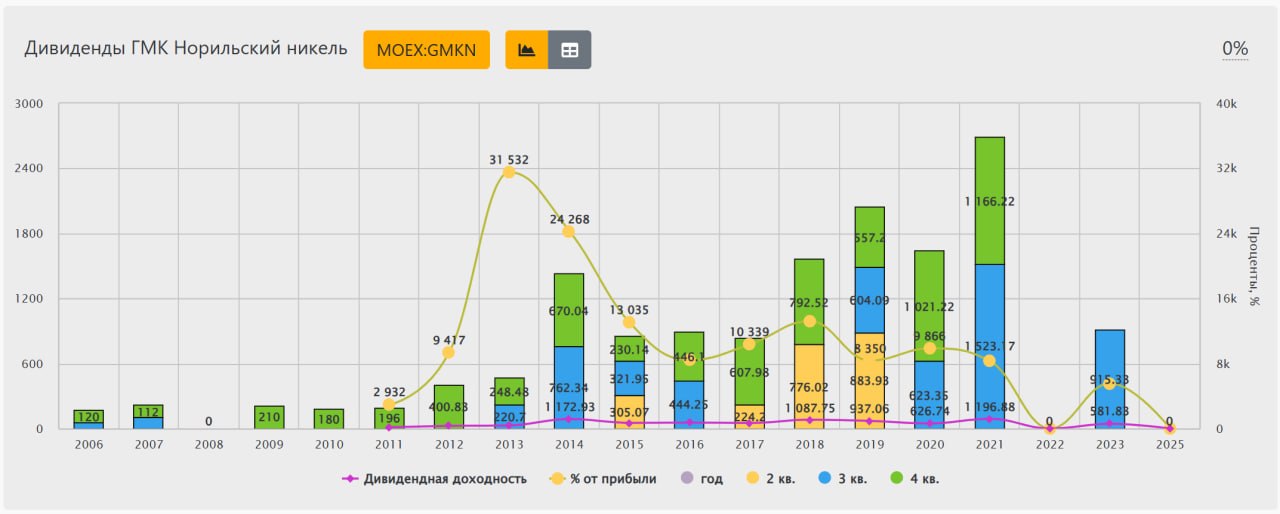Click the 2025 x-axis year label
This screenshot has width=1280, height=514.
click(x=1169, y=445)
